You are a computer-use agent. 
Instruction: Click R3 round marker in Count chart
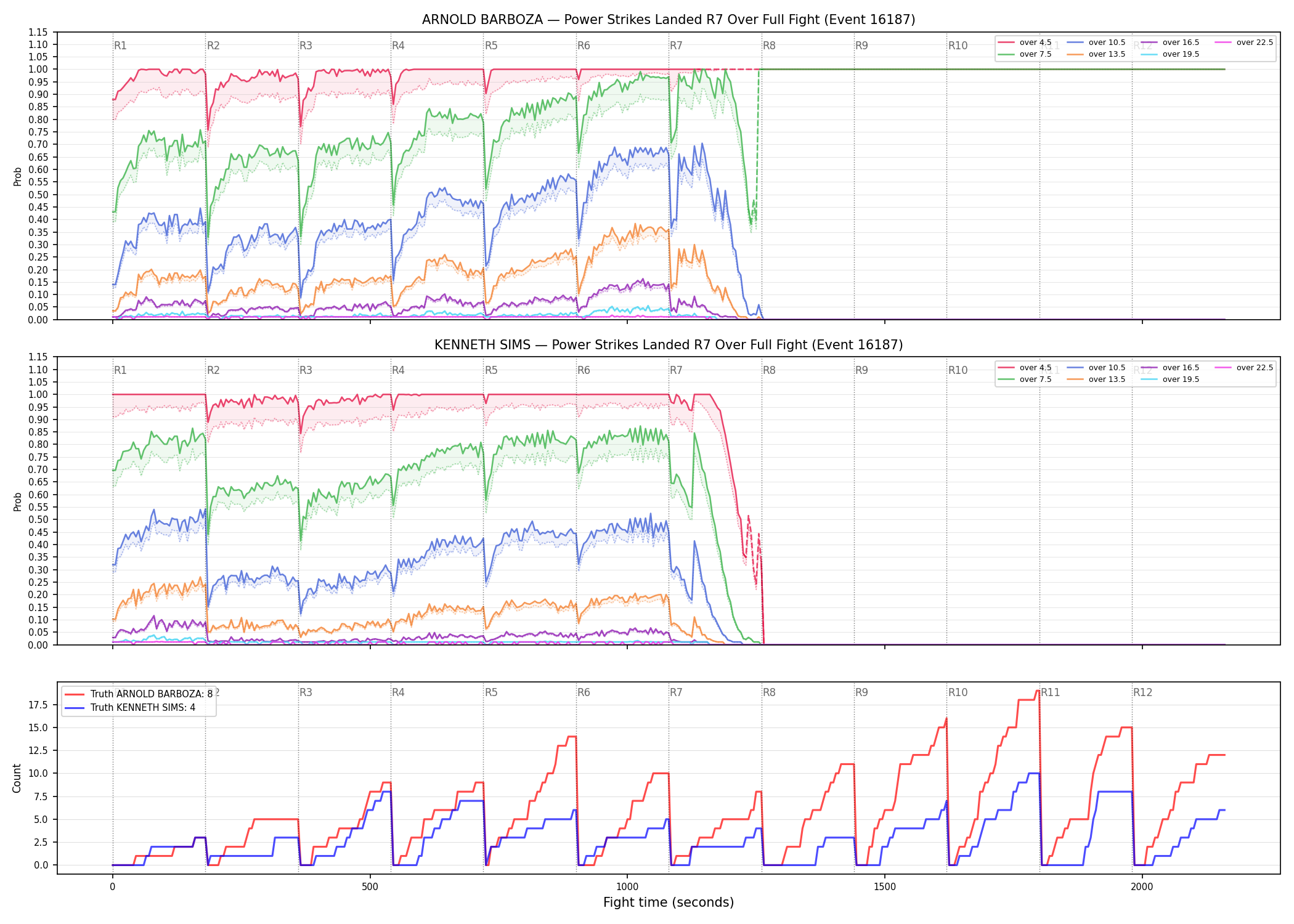click(x=306, y=692)
